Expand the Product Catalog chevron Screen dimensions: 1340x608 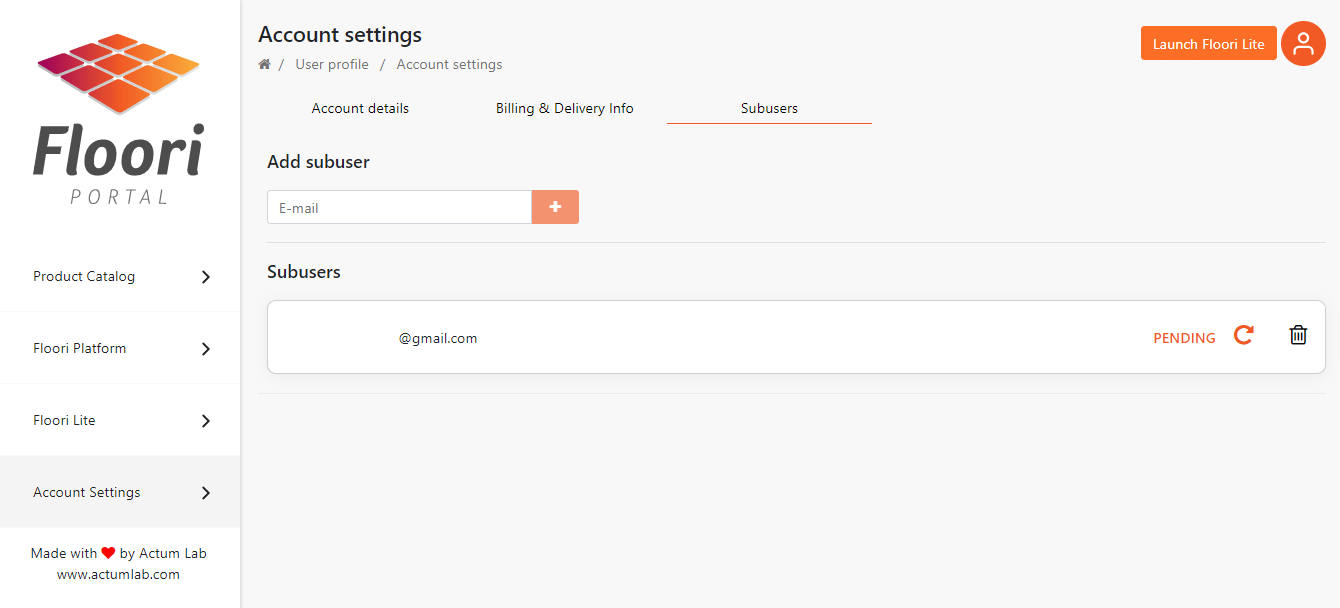[x=206, y=277]
